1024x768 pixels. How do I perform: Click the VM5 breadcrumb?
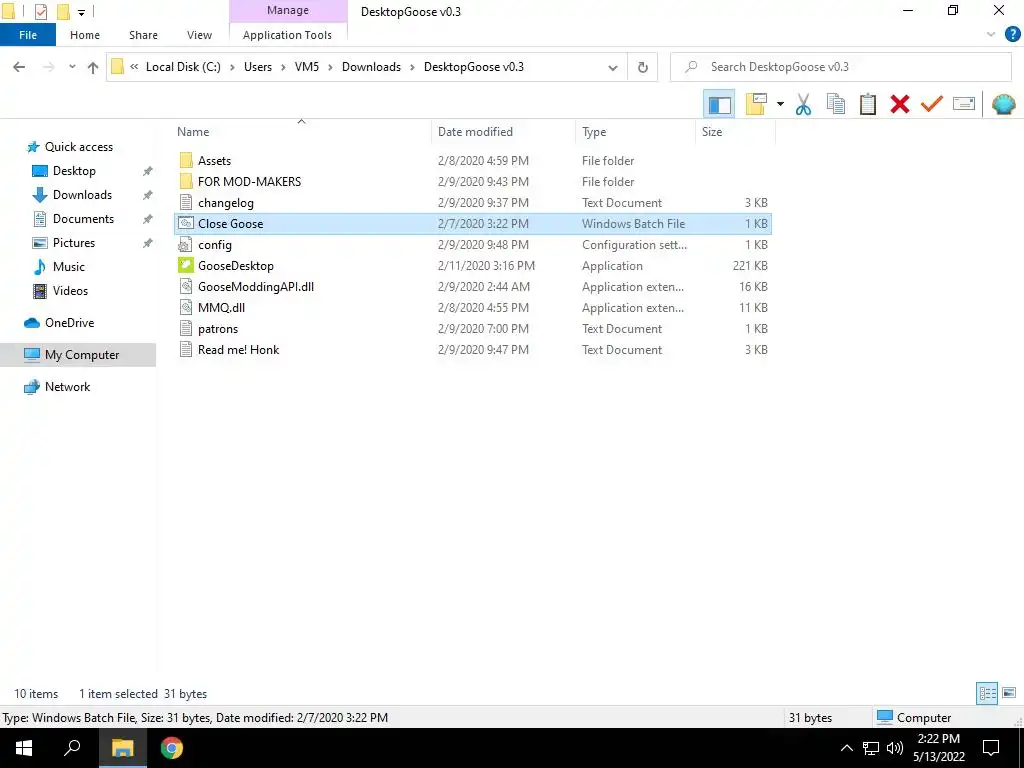tap(307, 67)
